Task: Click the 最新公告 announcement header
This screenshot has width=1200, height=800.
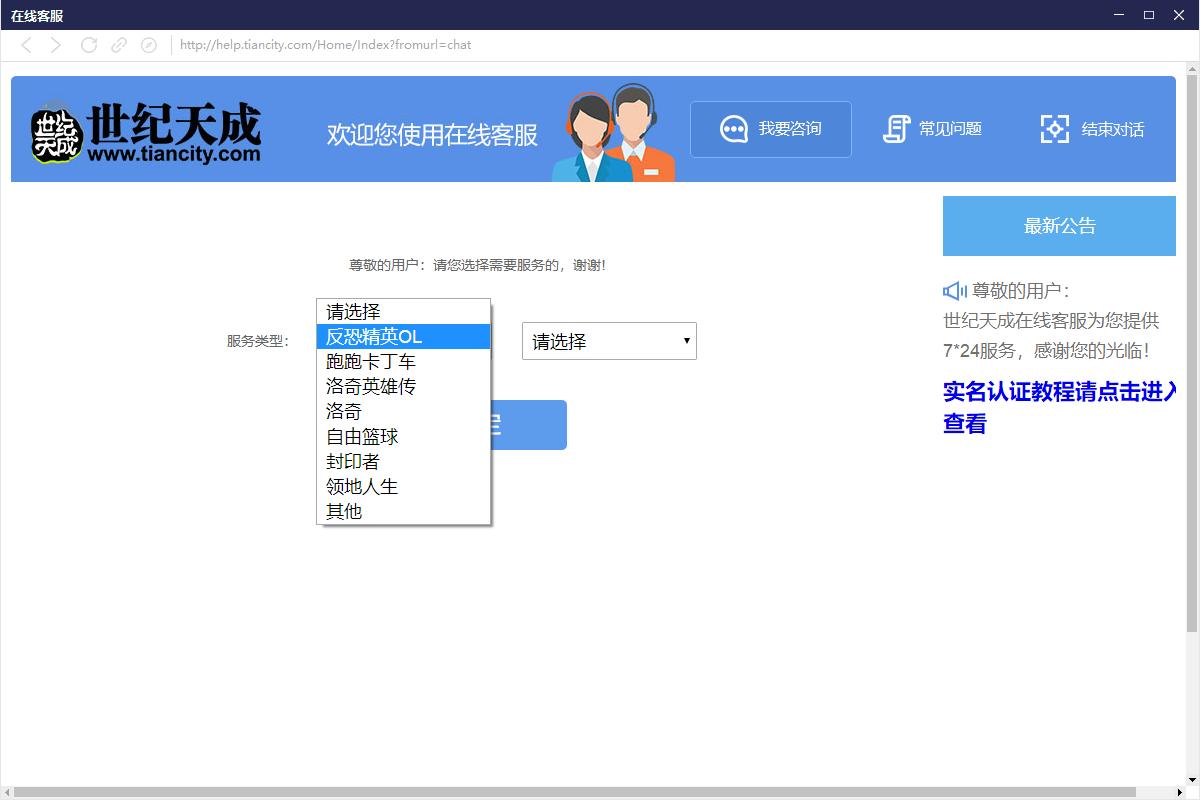Action: coord(1059,226)
